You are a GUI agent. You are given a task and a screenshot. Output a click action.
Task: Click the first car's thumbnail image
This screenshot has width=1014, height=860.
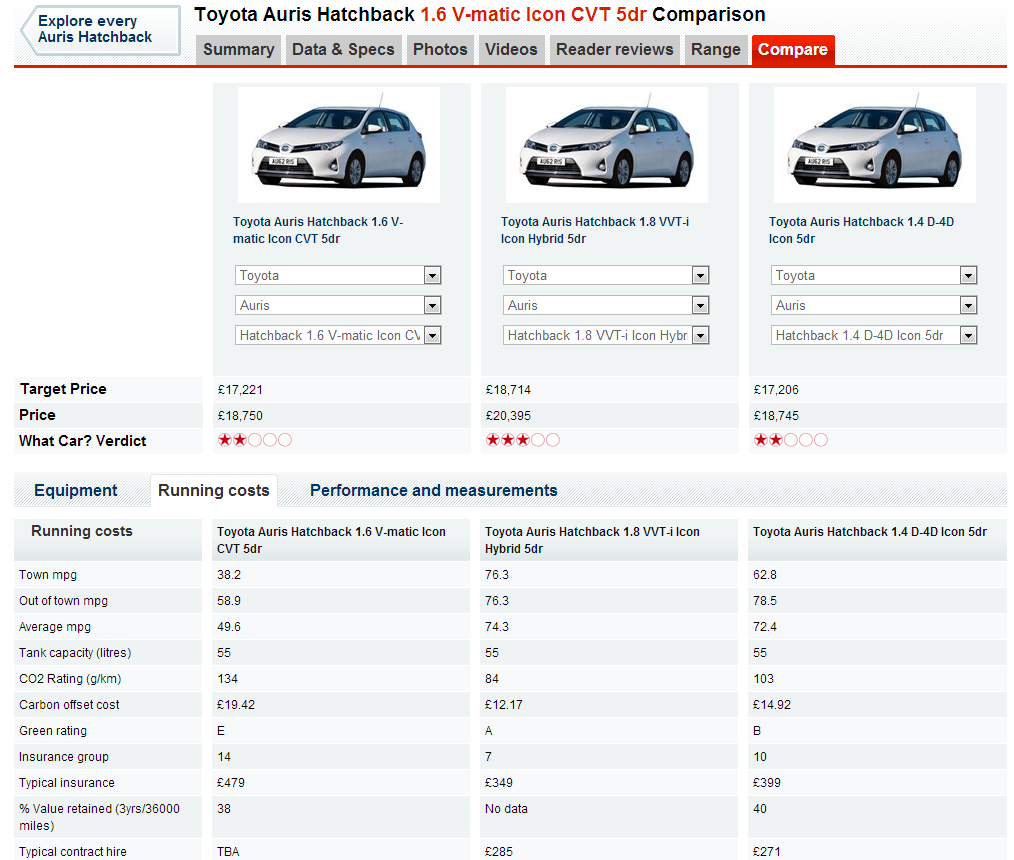click(338, 145)
